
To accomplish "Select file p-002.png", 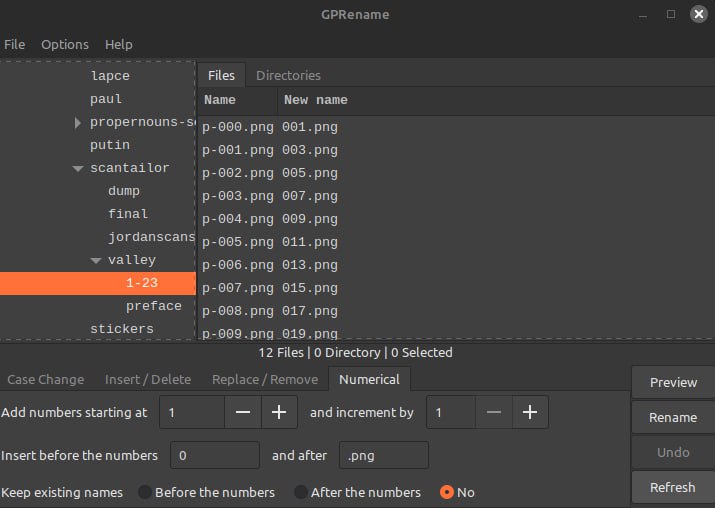I will [238, 173].
